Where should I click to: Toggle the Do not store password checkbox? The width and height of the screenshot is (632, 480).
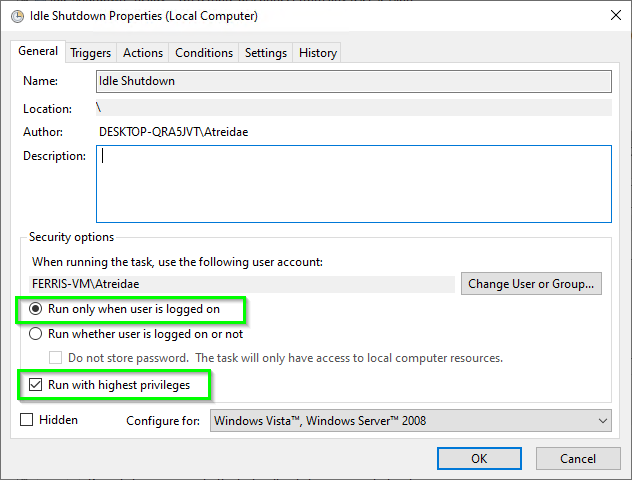coord(55,358)
